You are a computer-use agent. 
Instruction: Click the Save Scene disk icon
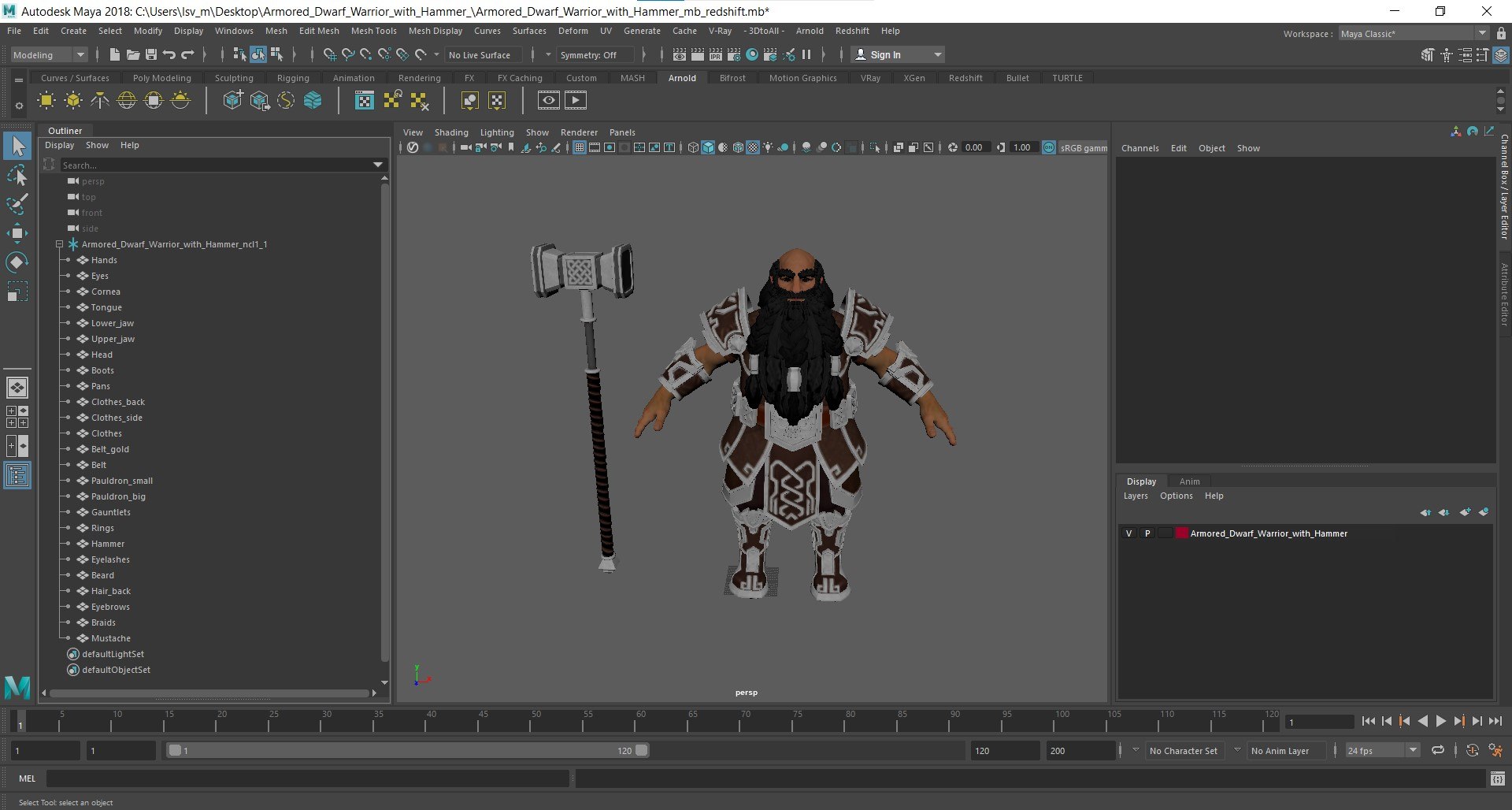click(x=151, y=54)
